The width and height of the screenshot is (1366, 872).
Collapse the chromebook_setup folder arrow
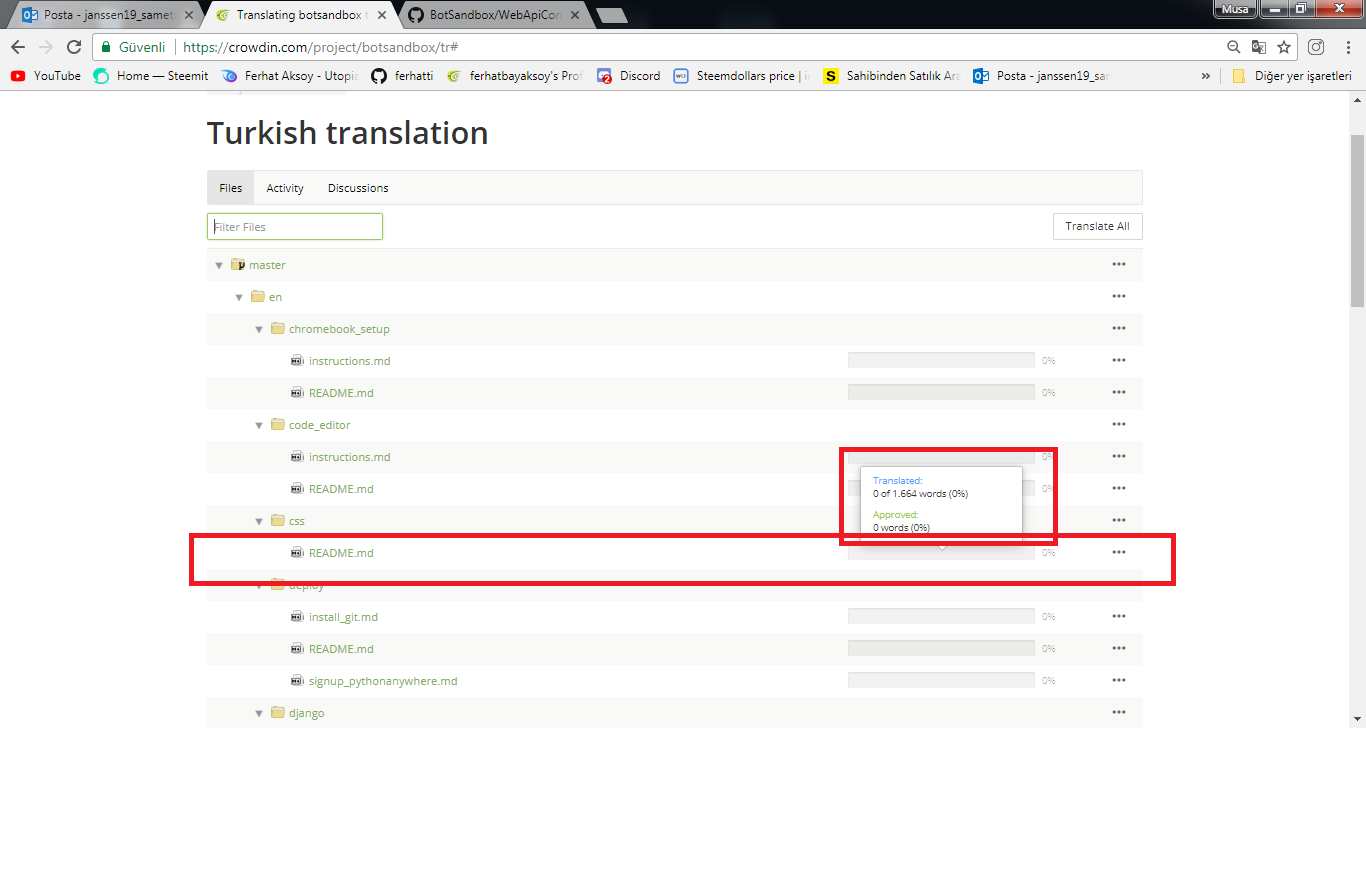point(259,329)
